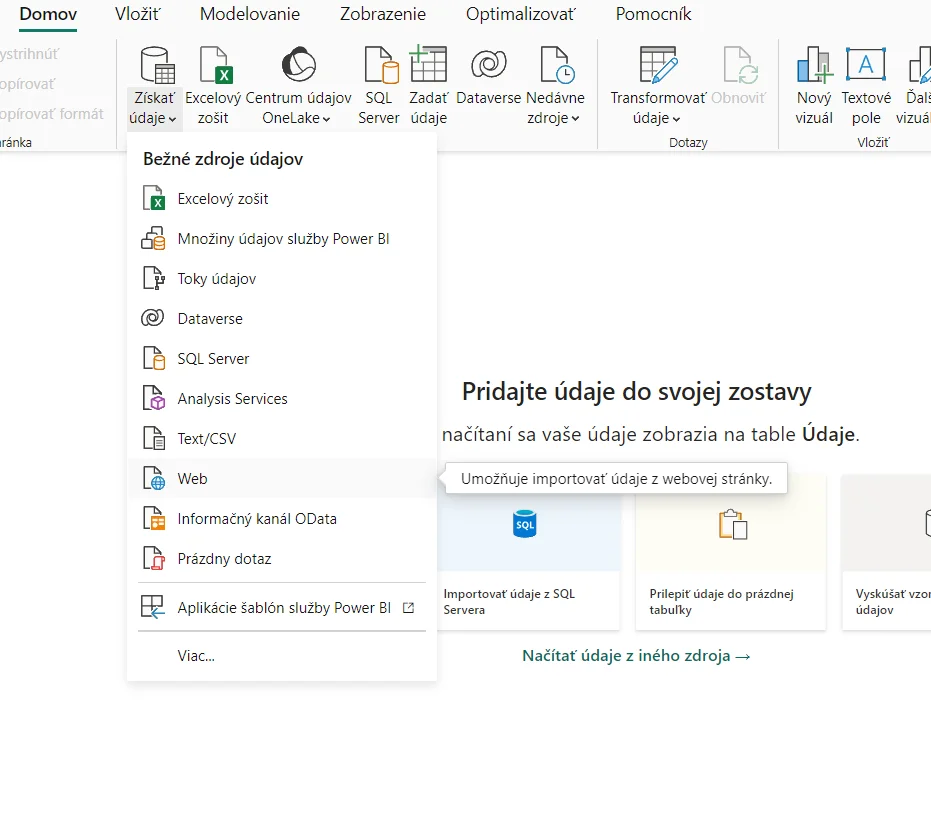Click the Dotazy group label

click(x=688, y=143)
